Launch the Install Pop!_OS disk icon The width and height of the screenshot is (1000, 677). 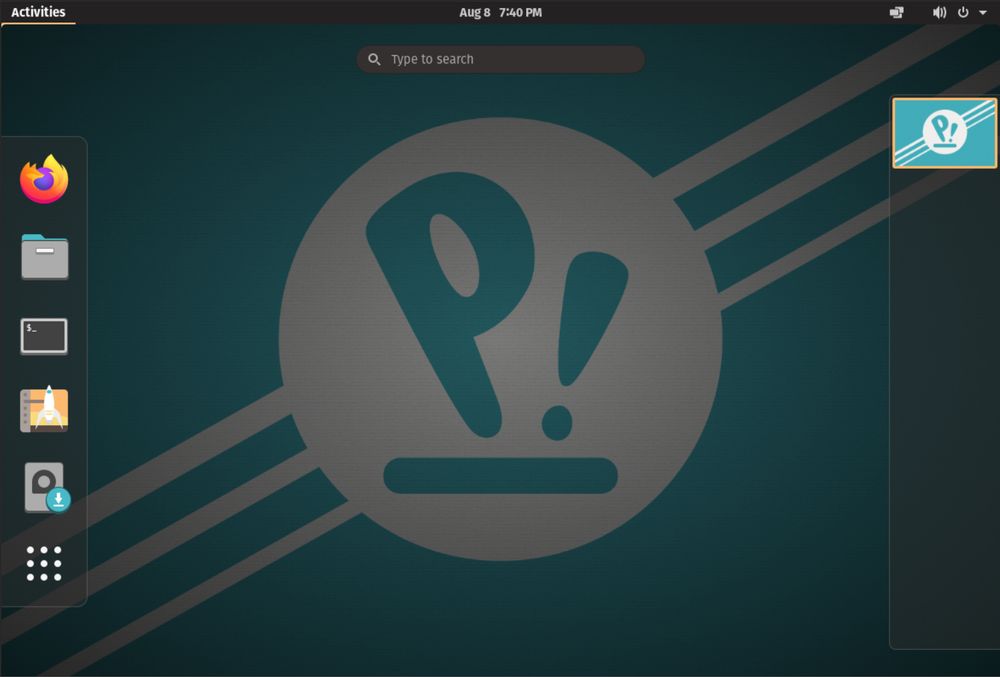click(47, 488)
